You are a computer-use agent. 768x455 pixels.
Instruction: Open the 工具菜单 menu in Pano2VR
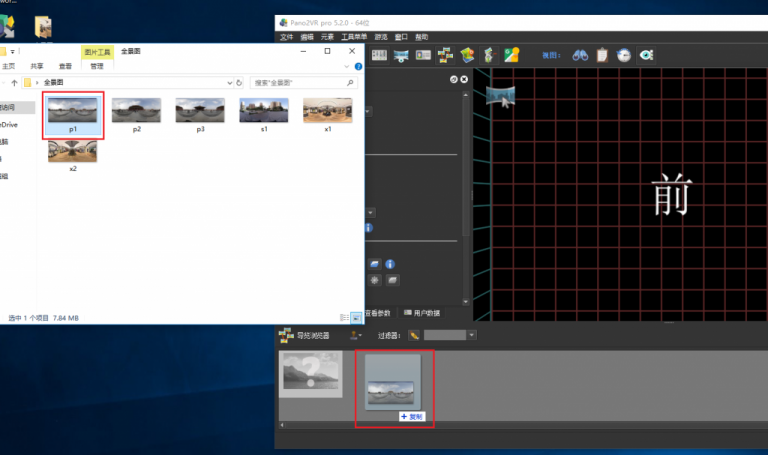point(354,37)
